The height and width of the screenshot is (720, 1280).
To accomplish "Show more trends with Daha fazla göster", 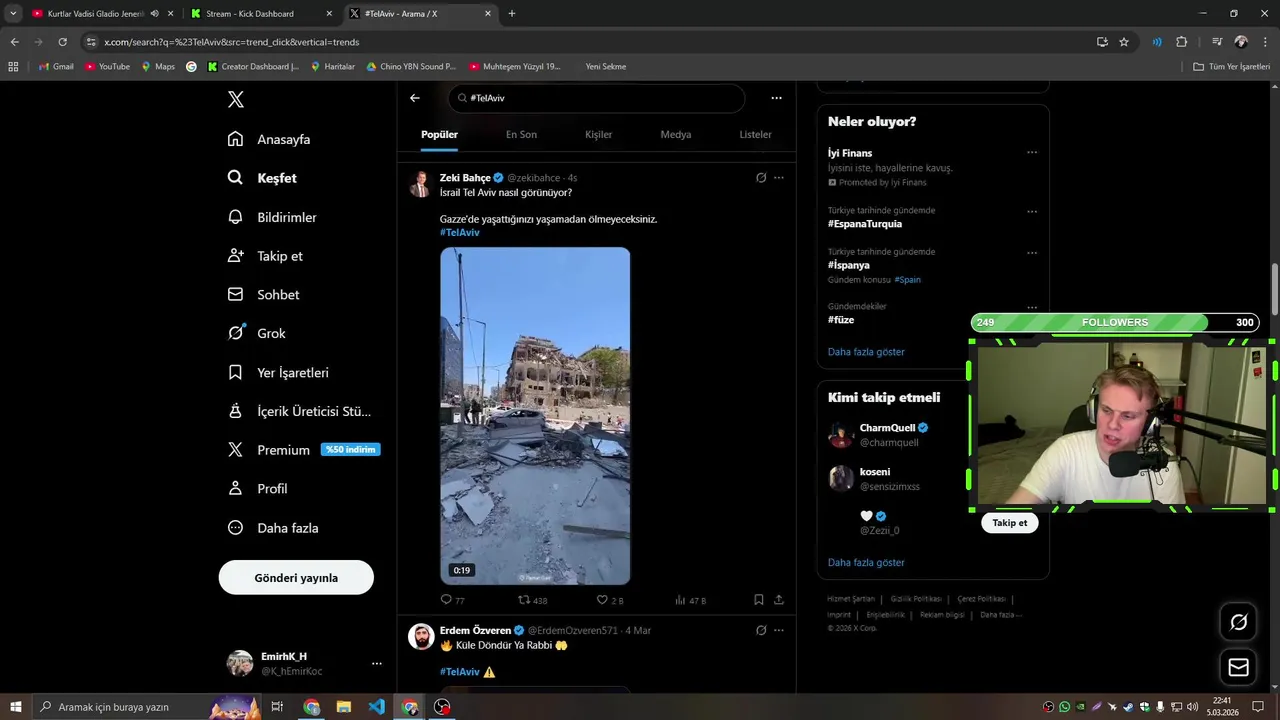I will click(866, 352).
